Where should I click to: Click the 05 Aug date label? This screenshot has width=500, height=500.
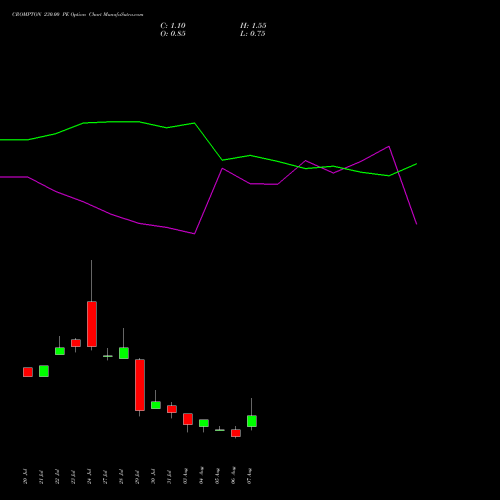[217, 476]
